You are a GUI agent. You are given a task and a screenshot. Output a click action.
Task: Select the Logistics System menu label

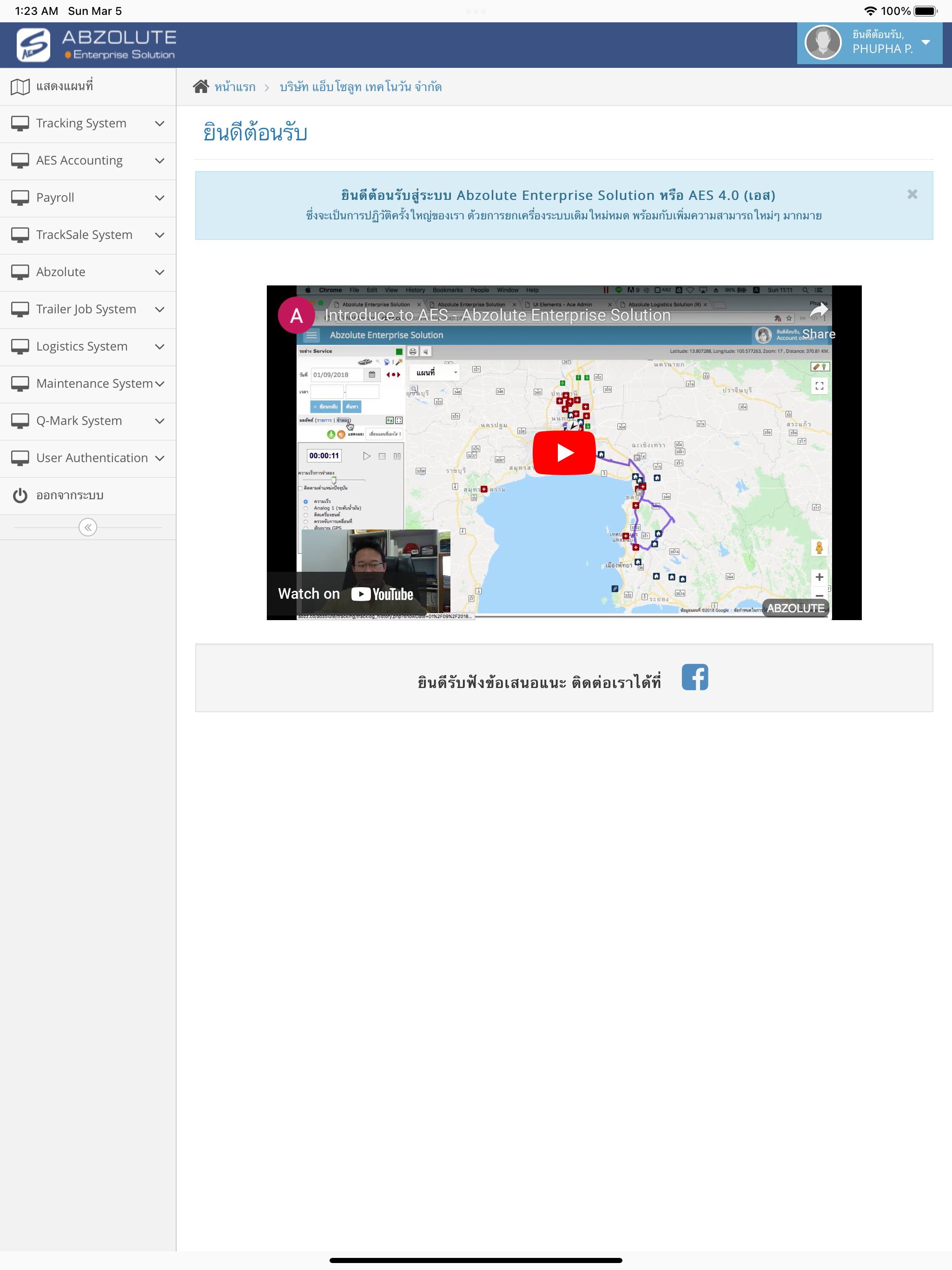point(81,347)
